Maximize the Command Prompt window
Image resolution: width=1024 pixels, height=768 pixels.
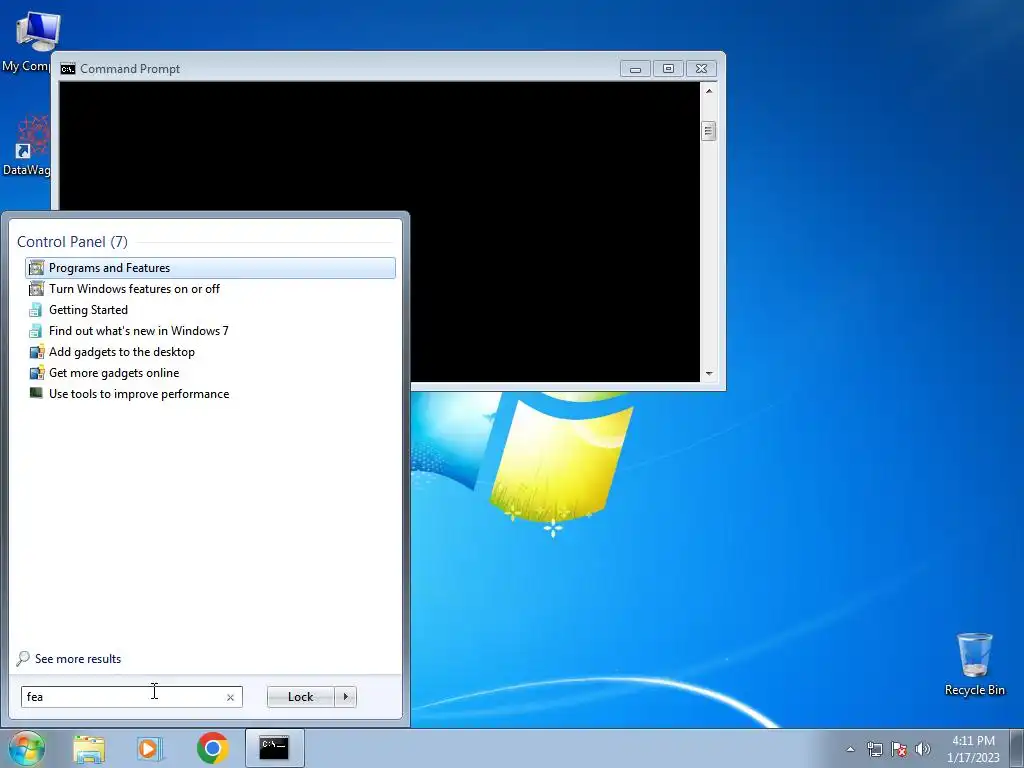(x=668, y=69)
